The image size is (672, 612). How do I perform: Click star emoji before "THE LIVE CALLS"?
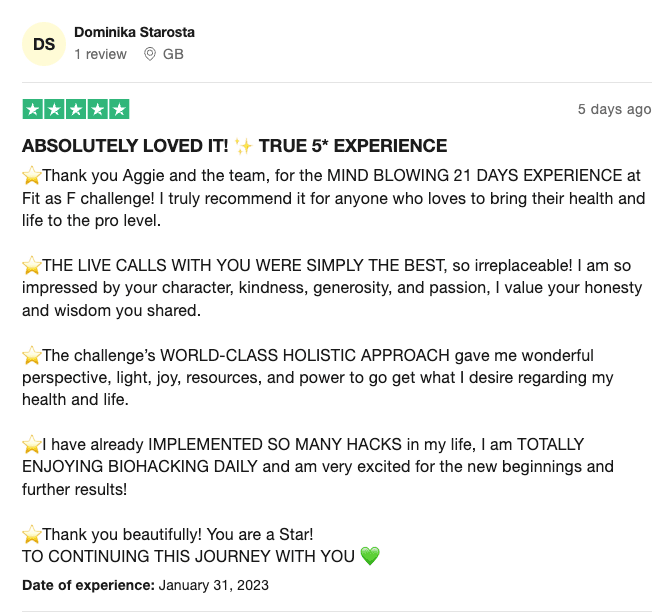(31, 265)
